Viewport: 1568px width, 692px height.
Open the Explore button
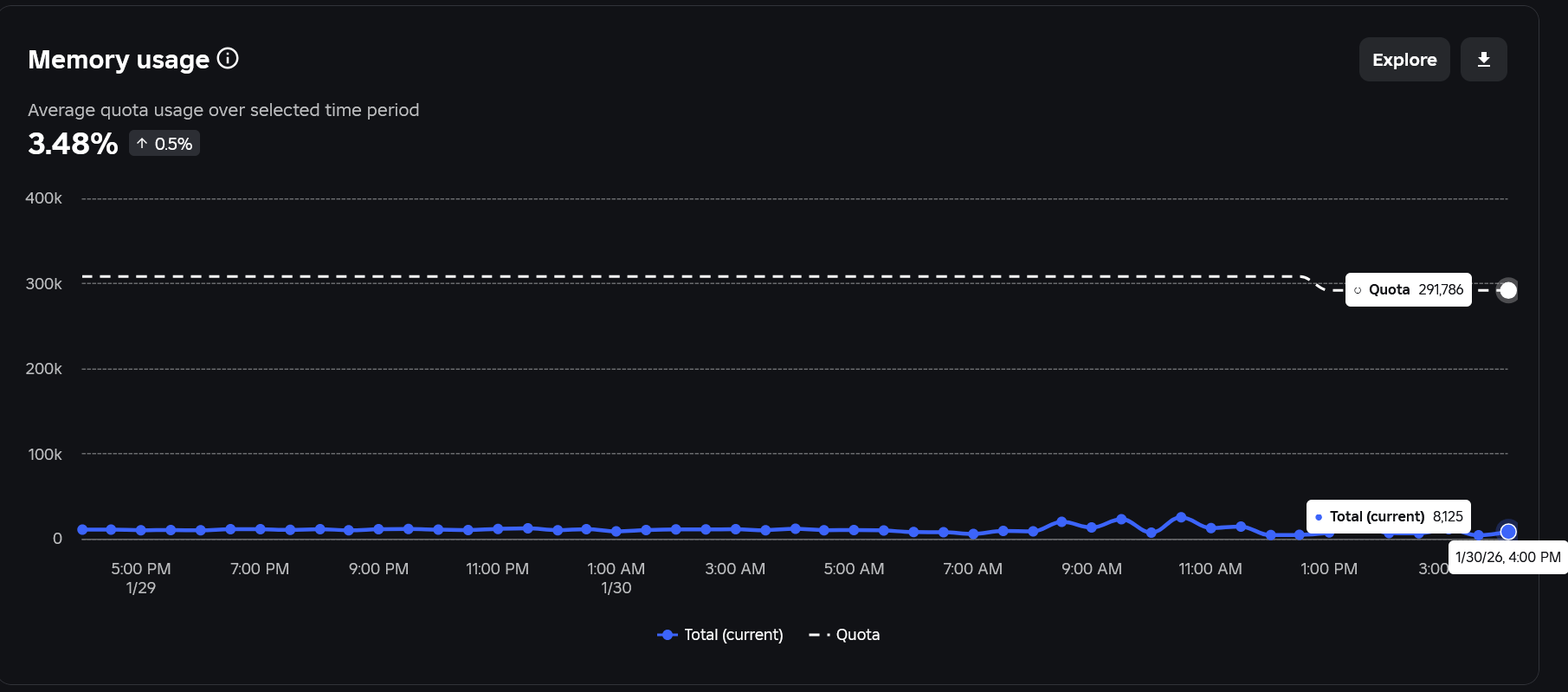tap(1404, 60)
